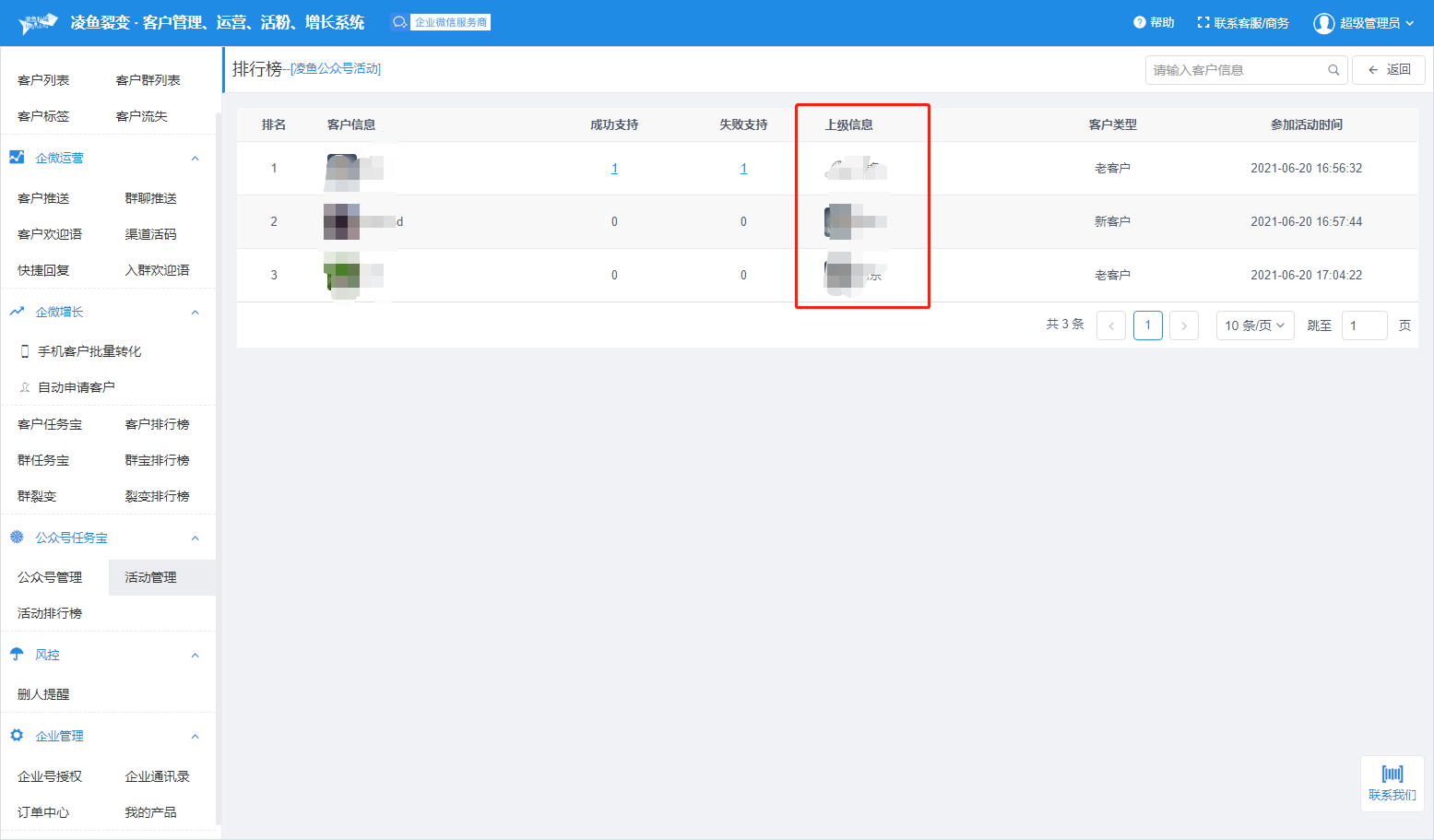This screenshot has width=1434, height=840.
Task: Go to the next page arrow
Action: (1184, 325)
